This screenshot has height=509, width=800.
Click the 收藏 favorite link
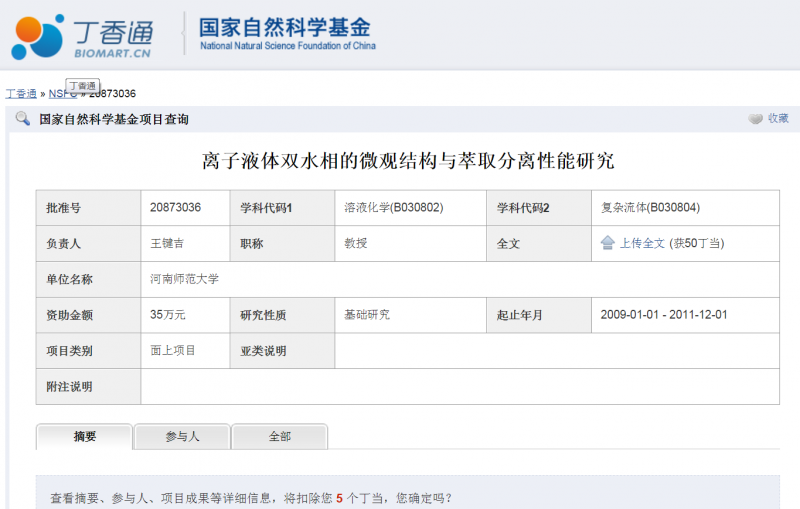click(778, 119)
